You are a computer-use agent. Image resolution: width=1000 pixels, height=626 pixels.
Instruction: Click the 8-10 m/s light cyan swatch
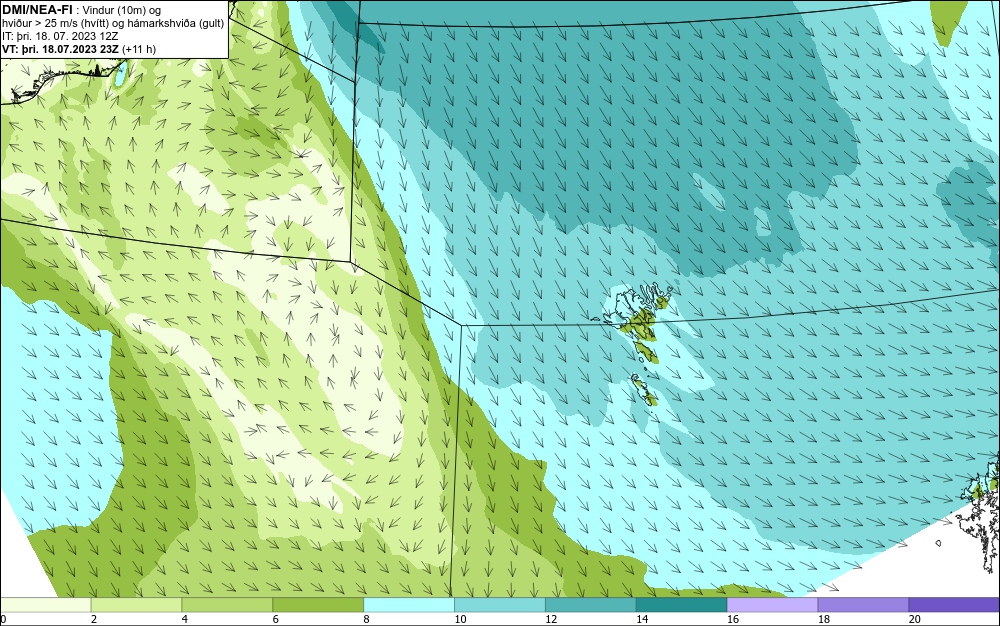pos(409,605)
